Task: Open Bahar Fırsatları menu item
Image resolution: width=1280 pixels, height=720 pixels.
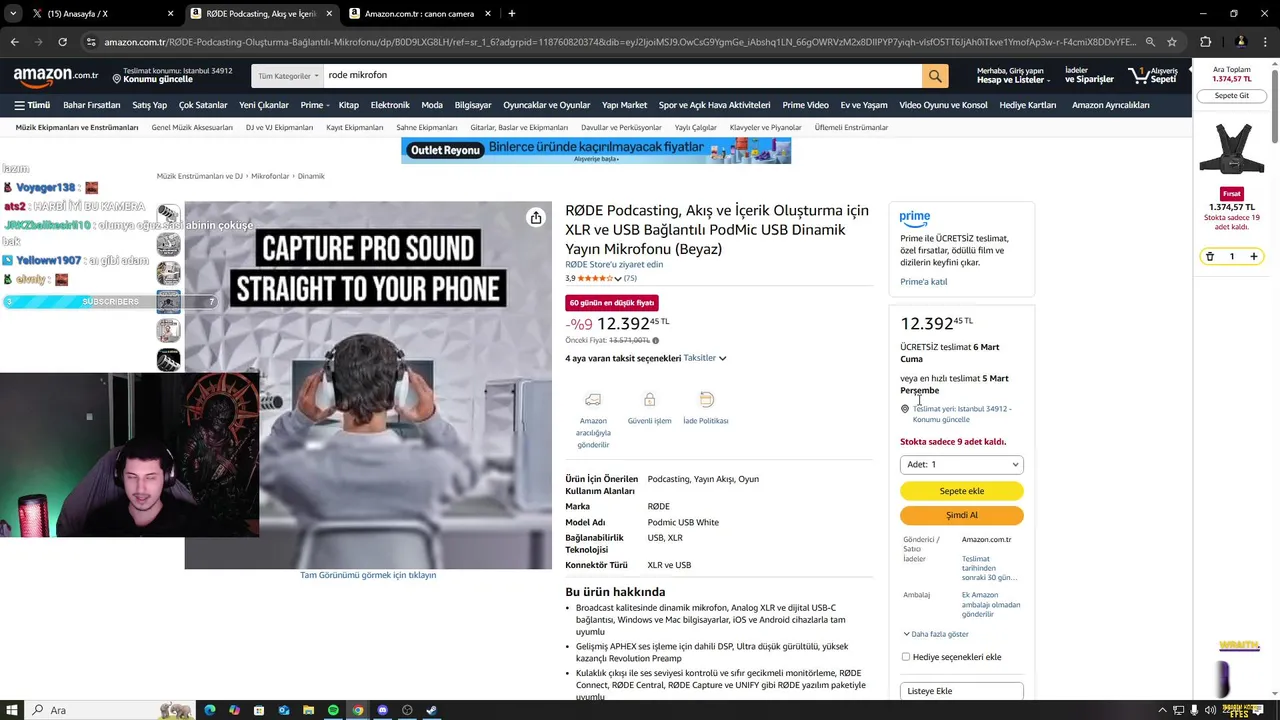Action: click(x=91, y=105)
